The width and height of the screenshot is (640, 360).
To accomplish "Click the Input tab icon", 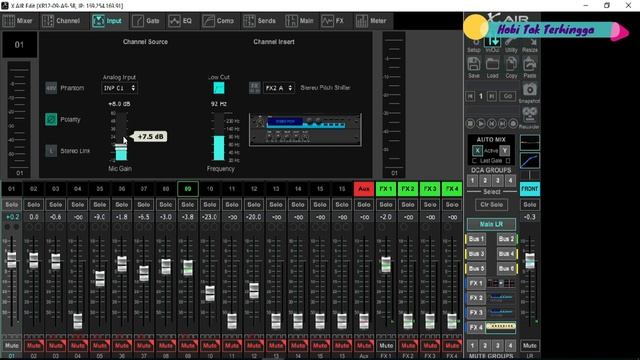I will point(98,21).
